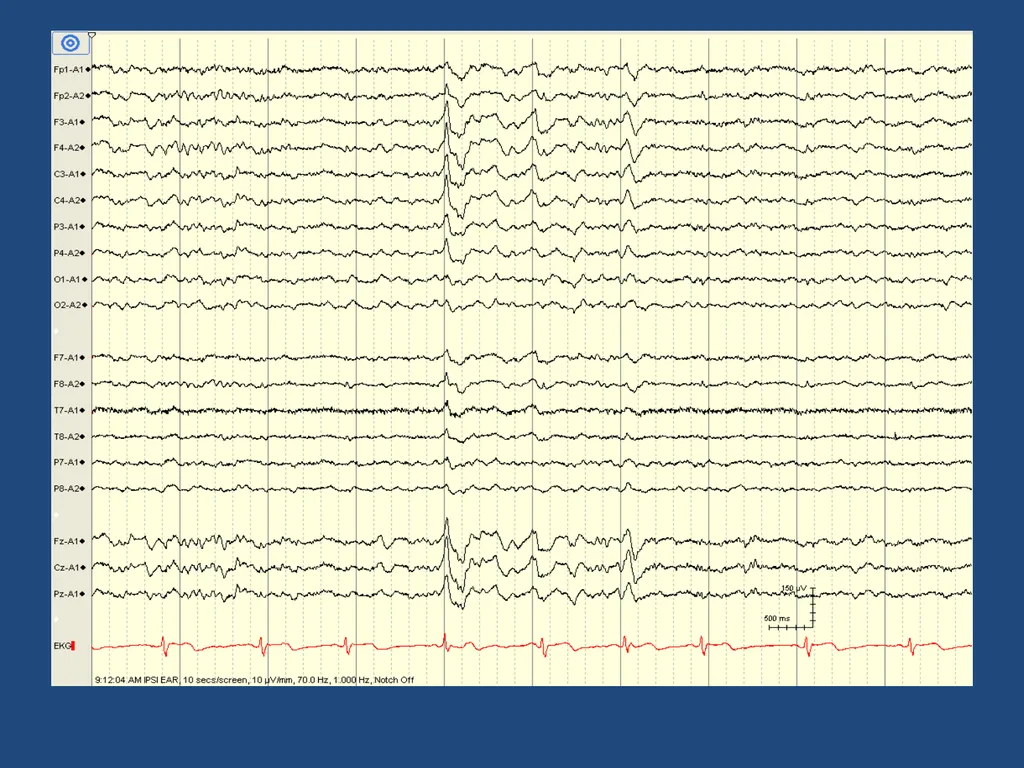Select the C3-A1 channel label

pos(66,174)
